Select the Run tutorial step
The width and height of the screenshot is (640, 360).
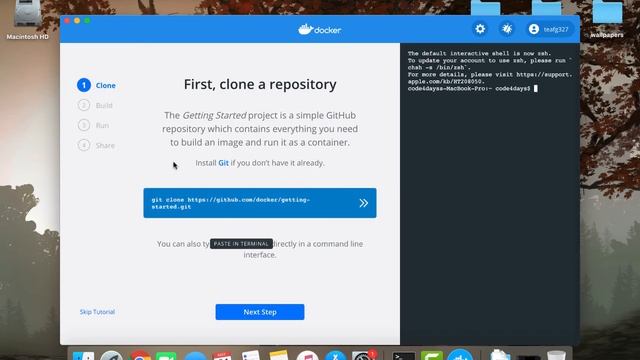click(93, 125)
